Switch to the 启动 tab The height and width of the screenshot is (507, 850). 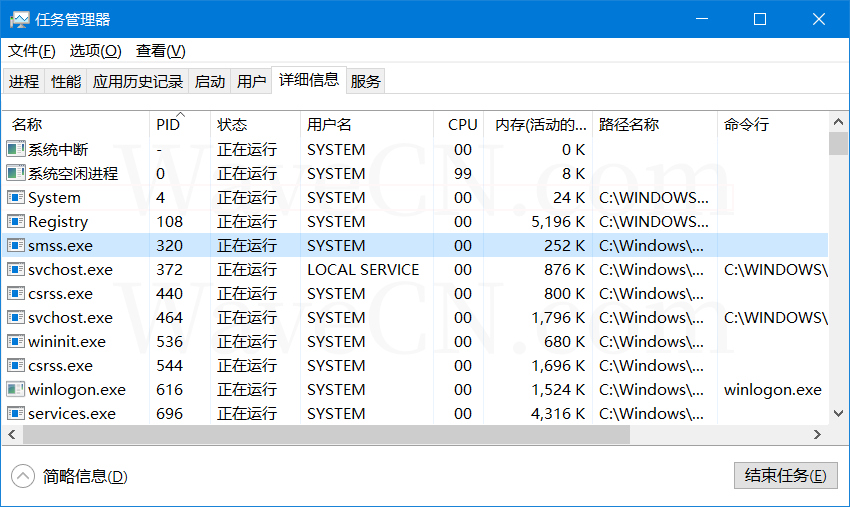[x=210, y=81]
